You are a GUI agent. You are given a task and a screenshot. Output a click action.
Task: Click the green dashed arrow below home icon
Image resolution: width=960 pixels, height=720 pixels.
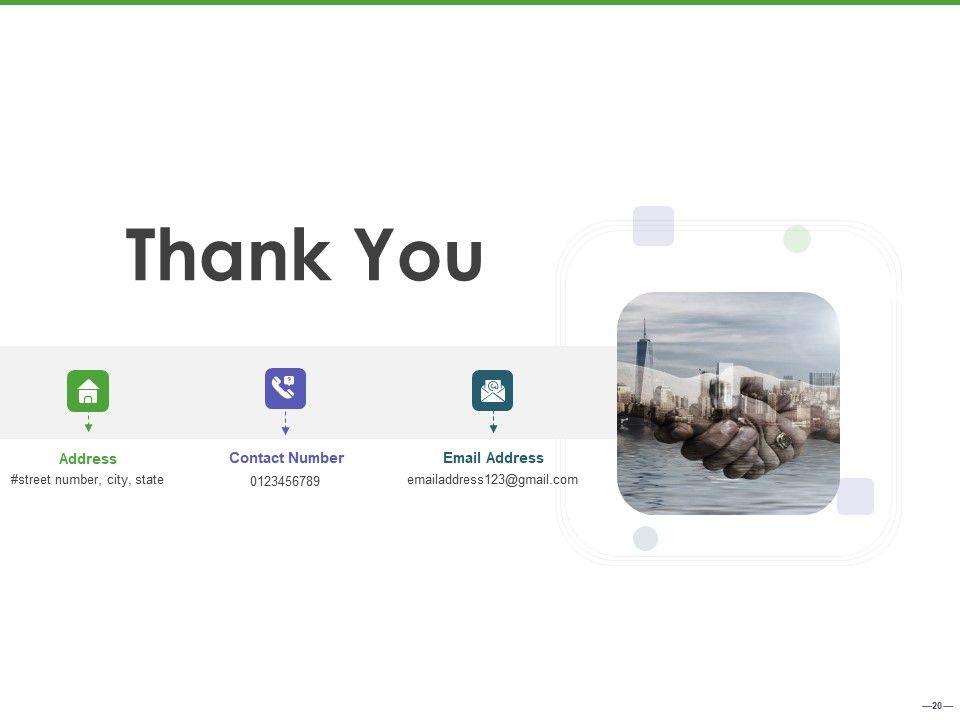pos(88,423)
